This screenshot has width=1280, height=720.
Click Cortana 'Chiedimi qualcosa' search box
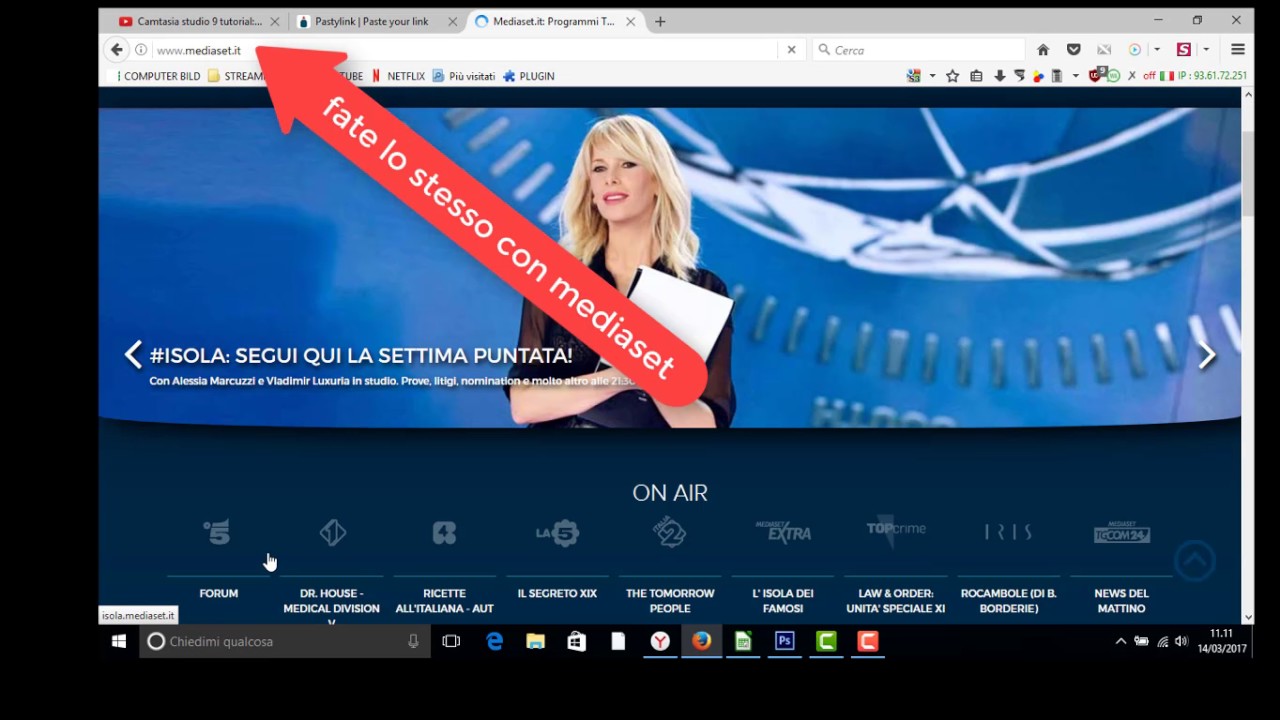(x=285, y=641)
